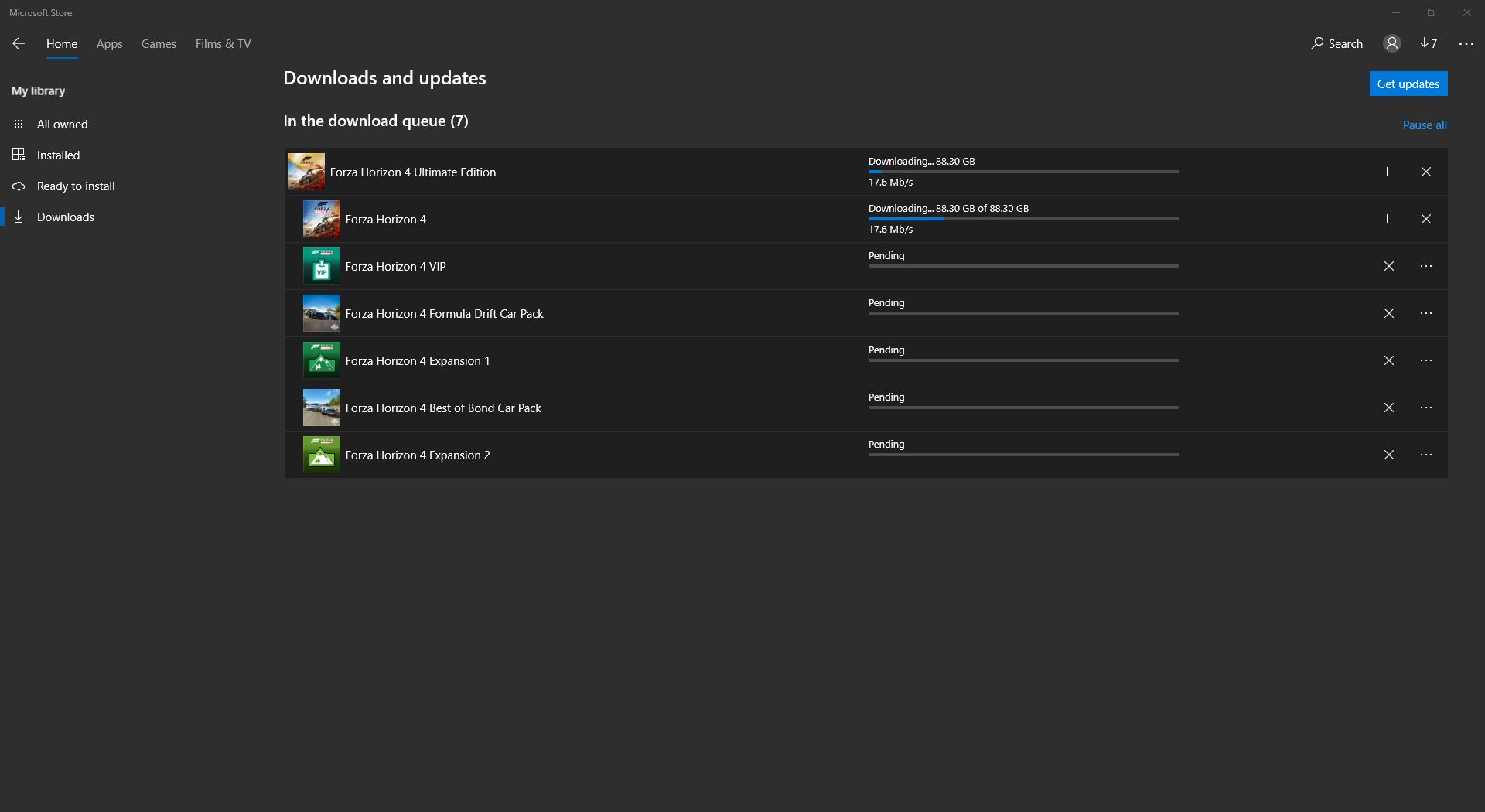Open Search in the Store
Viewport: 1485px width, 812px height.
1336,44
